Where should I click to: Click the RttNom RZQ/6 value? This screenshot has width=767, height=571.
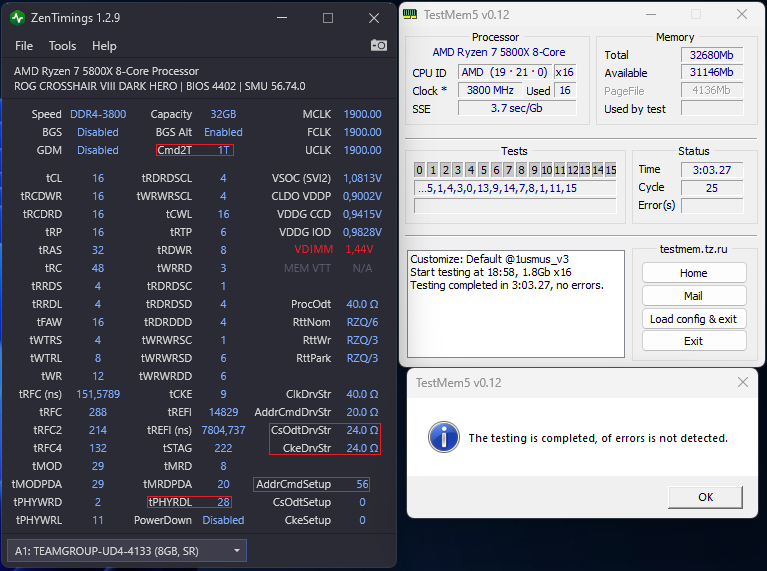coord(362,322)
